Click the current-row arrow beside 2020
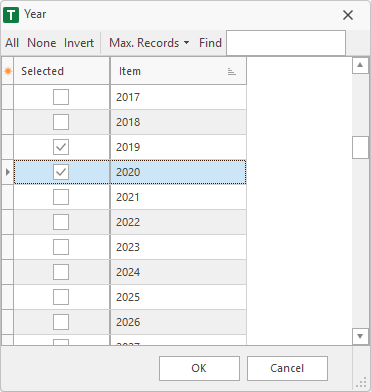The image size is (371, 392). coord(8,172)
